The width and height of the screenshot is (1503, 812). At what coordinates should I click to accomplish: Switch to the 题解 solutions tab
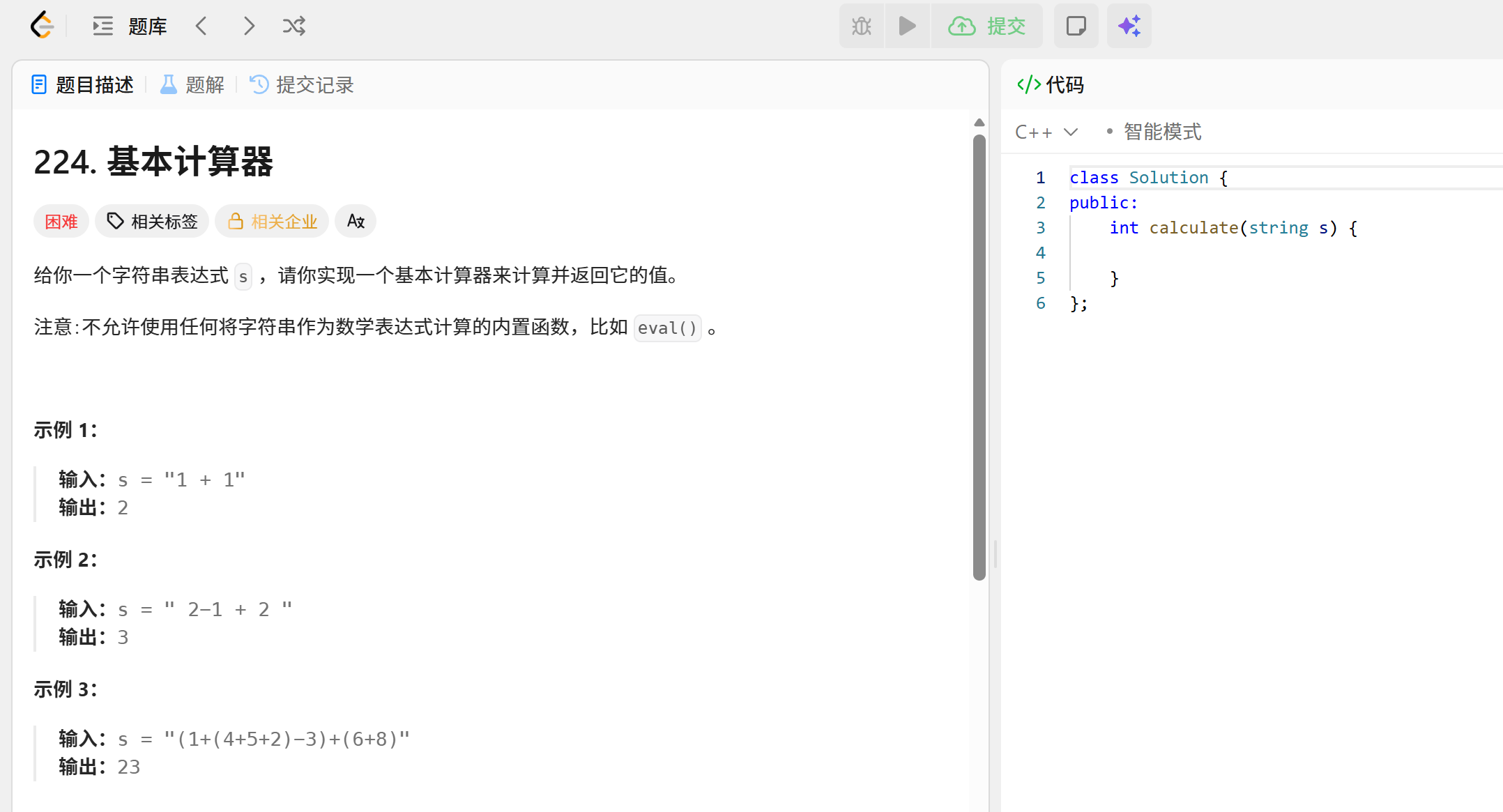192,85
